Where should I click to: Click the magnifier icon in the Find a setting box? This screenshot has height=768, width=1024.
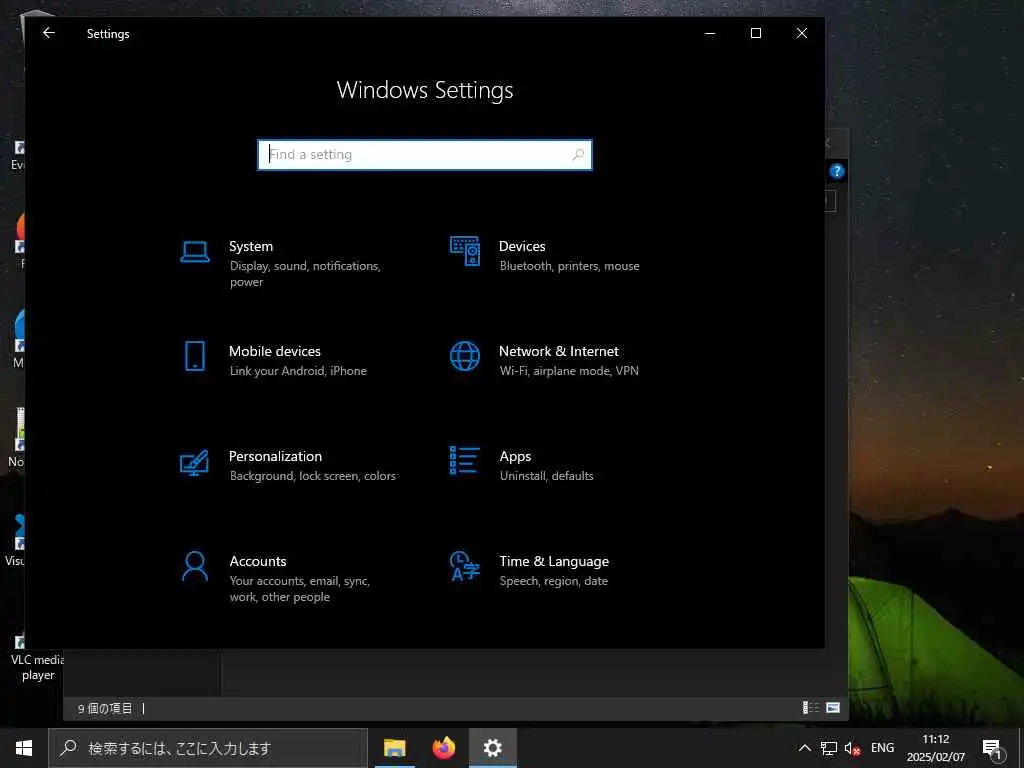(x=578, y=155)
